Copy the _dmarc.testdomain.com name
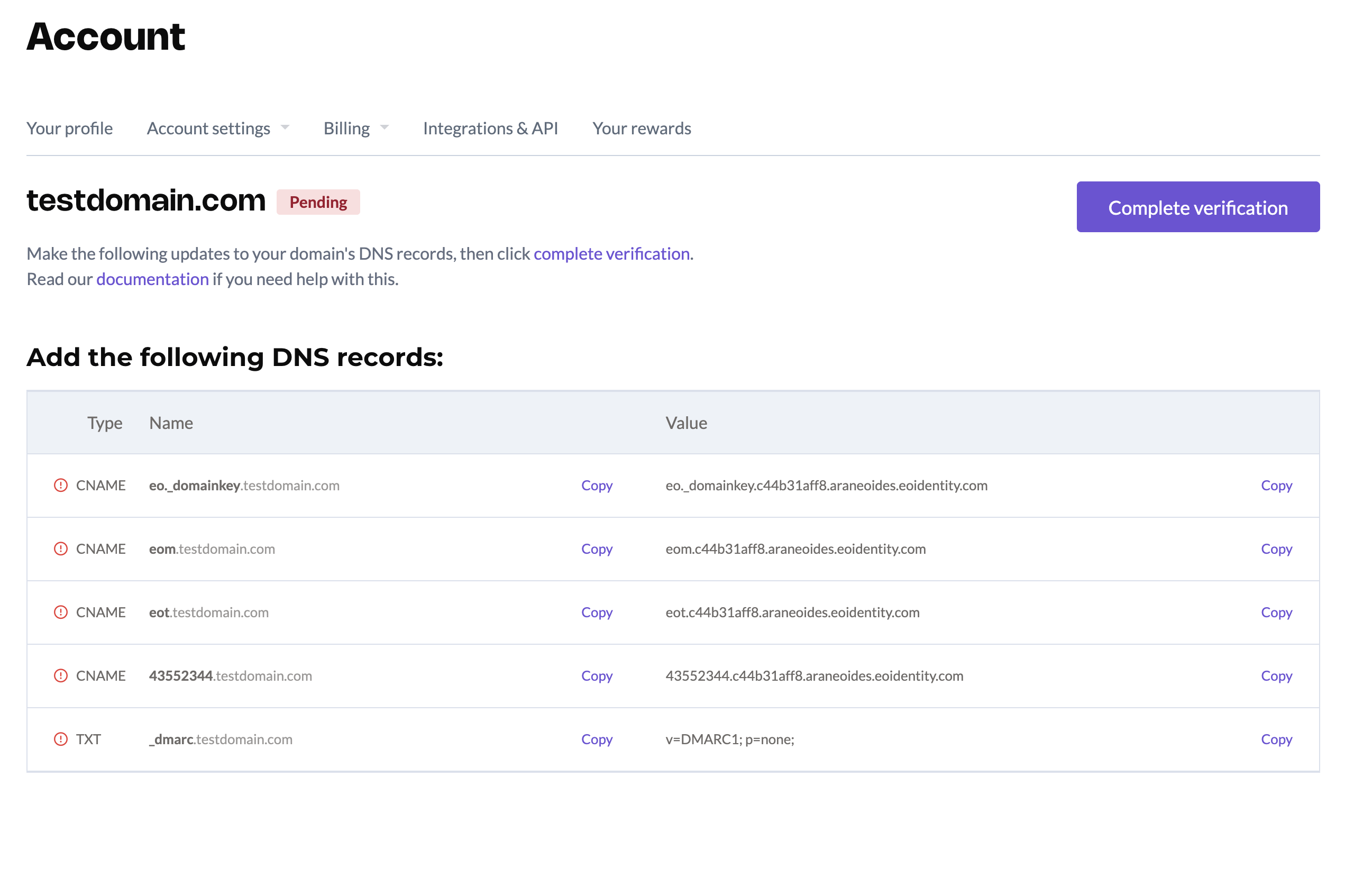The height and width of the screenshot is (896, 1354). (597, 739)
